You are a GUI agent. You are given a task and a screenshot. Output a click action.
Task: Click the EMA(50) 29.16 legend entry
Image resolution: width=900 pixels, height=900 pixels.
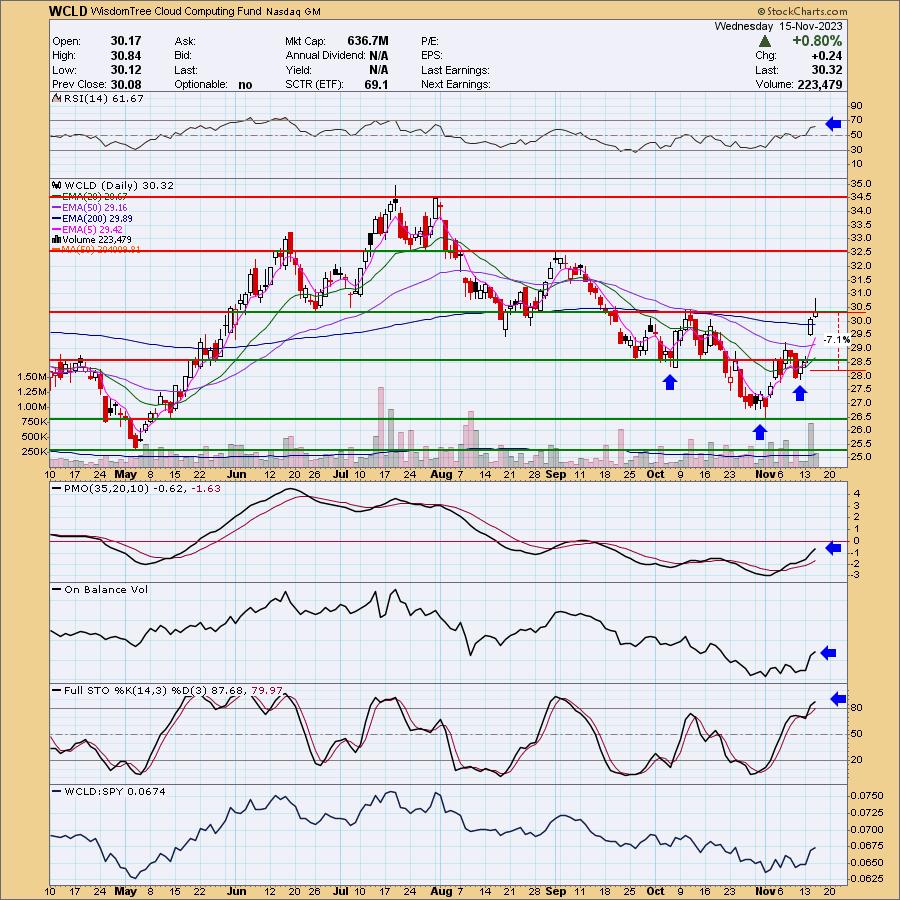point(95,207)
